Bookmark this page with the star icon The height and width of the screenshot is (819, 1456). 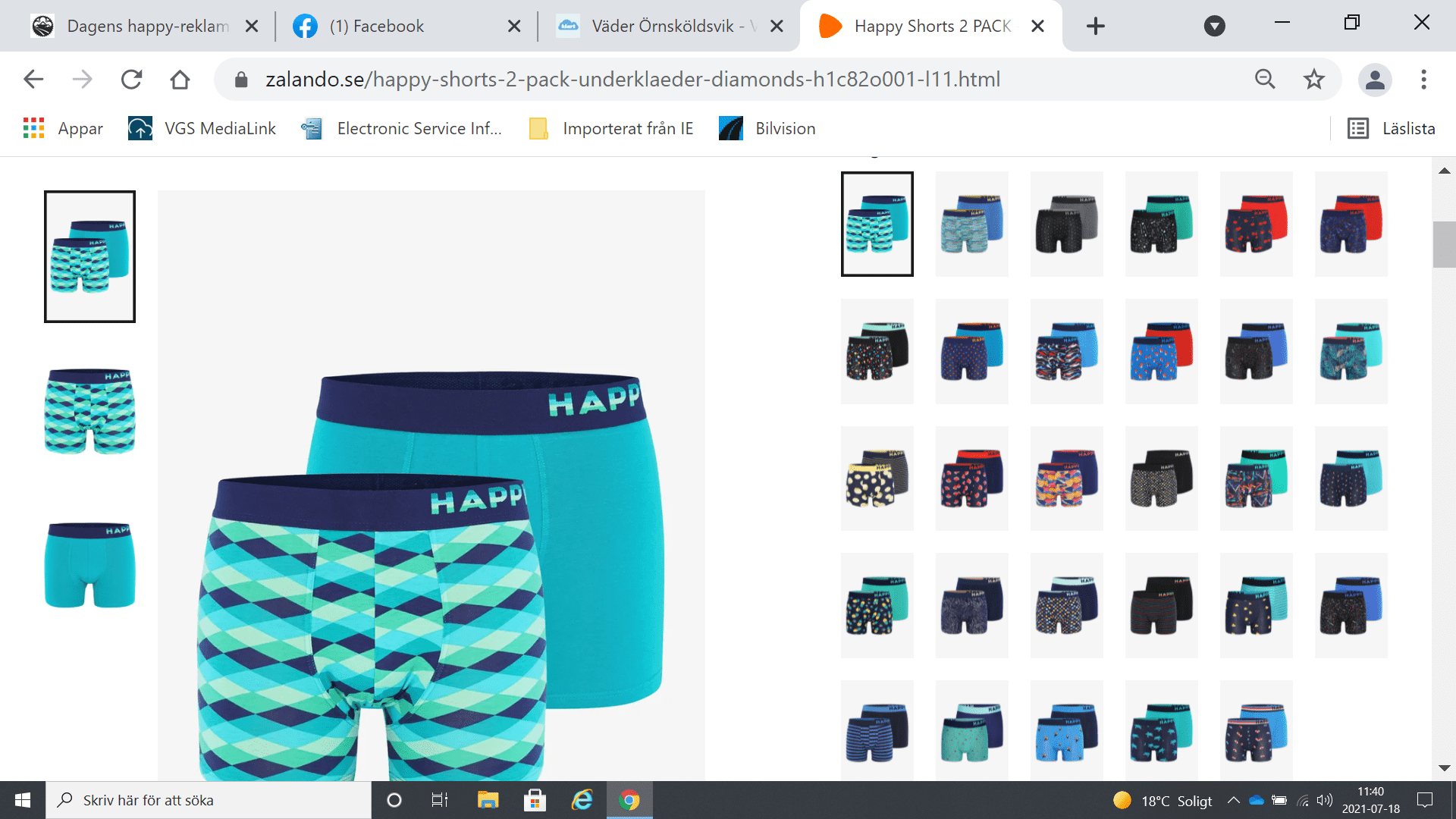coord(1313,79)
